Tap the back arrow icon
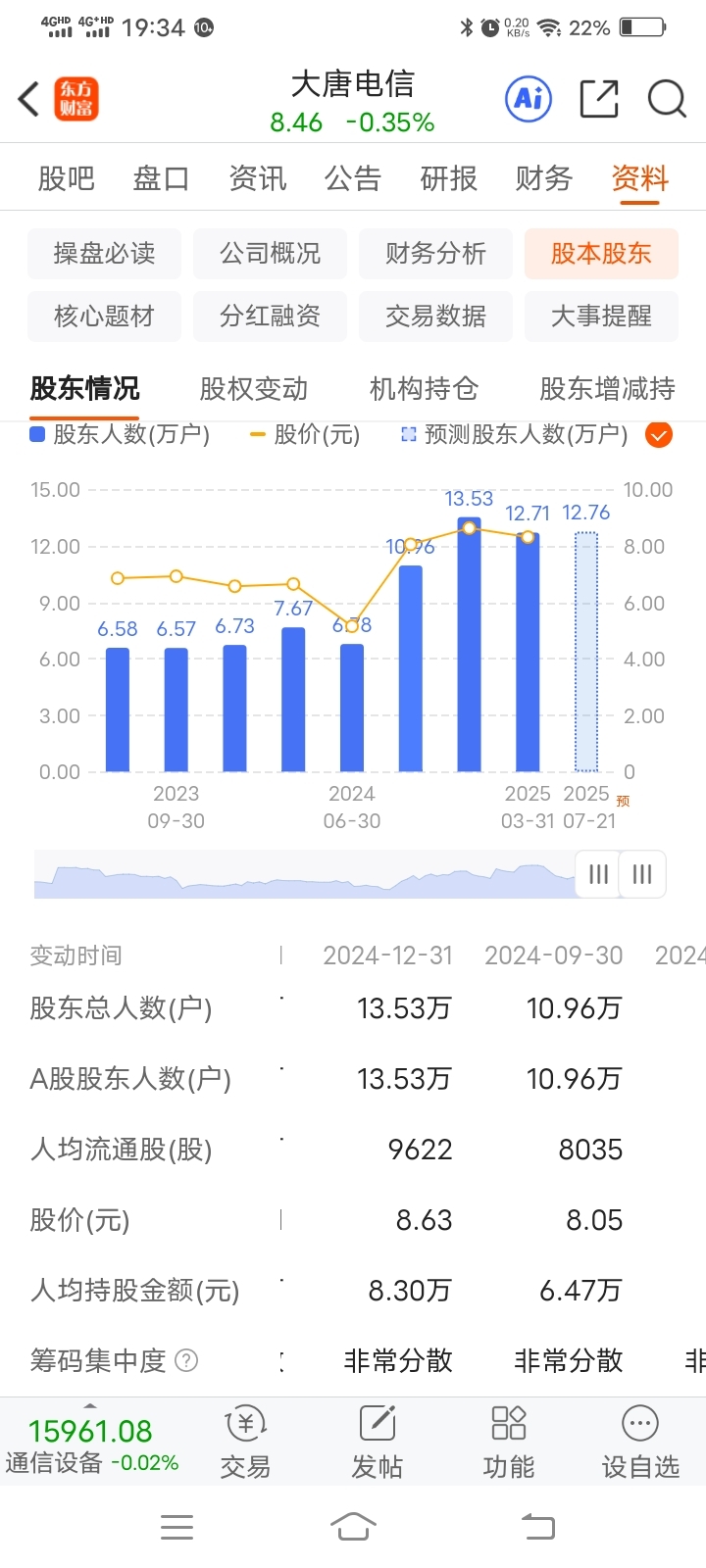Screen dimensions: 706x1568 29,99
